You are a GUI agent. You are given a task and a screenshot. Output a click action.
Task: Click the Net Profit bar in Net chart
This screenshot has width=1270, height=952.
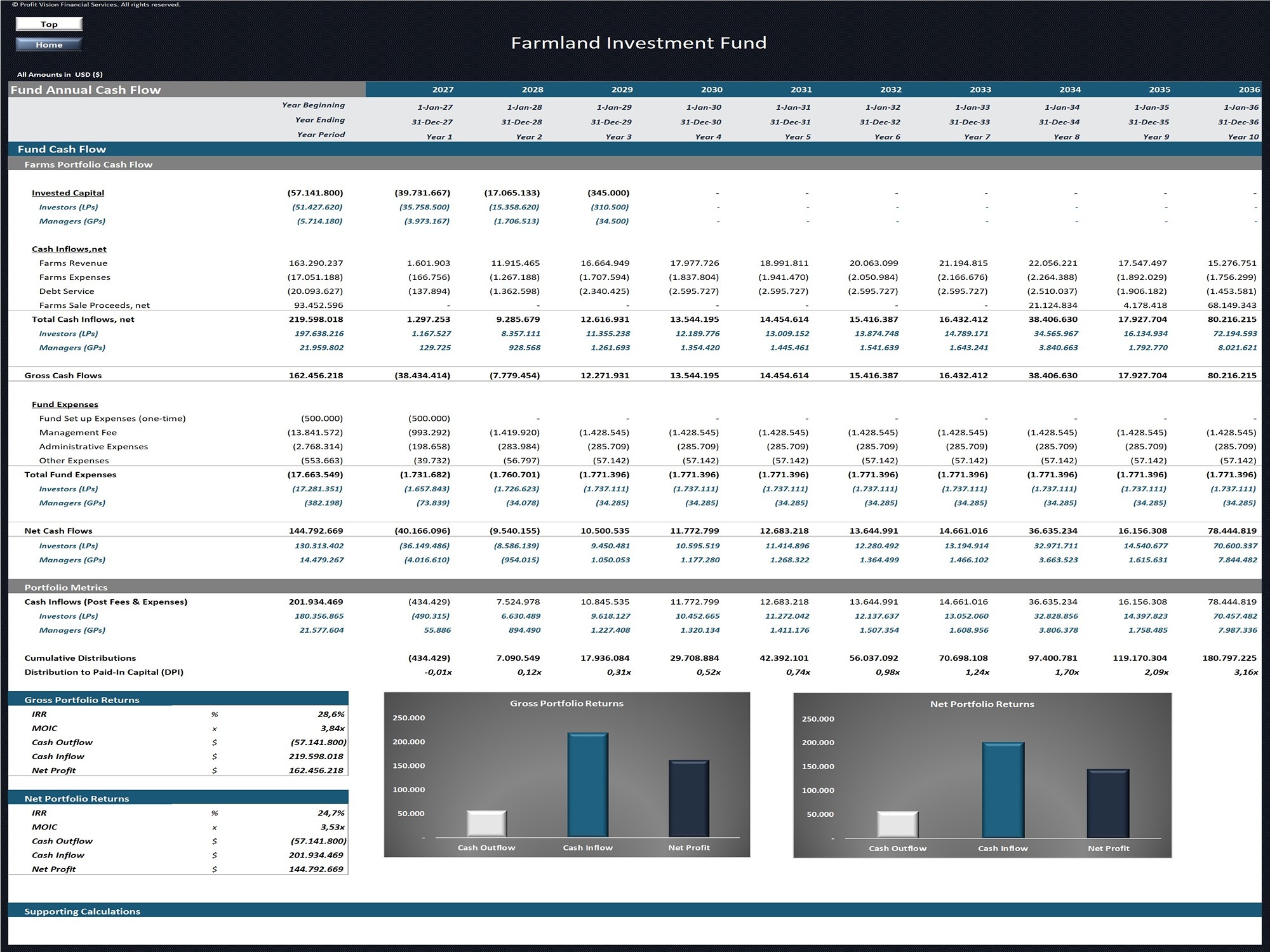tap(1108, 803)
